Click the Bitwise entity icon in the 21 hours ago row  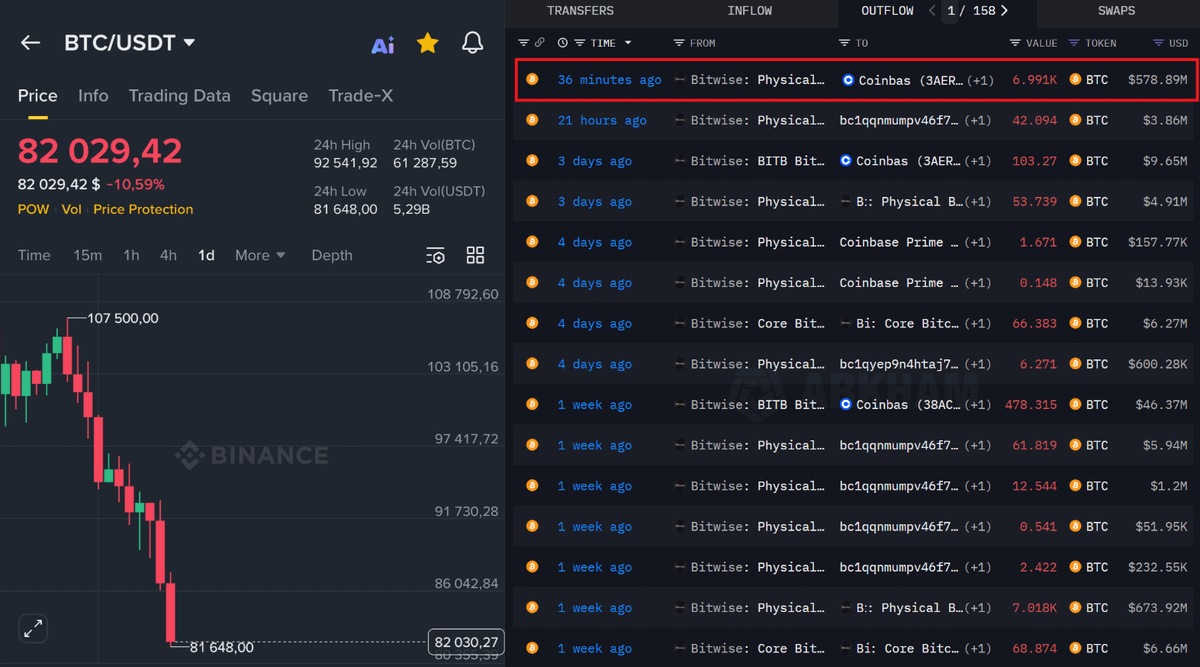coord(680,120)
